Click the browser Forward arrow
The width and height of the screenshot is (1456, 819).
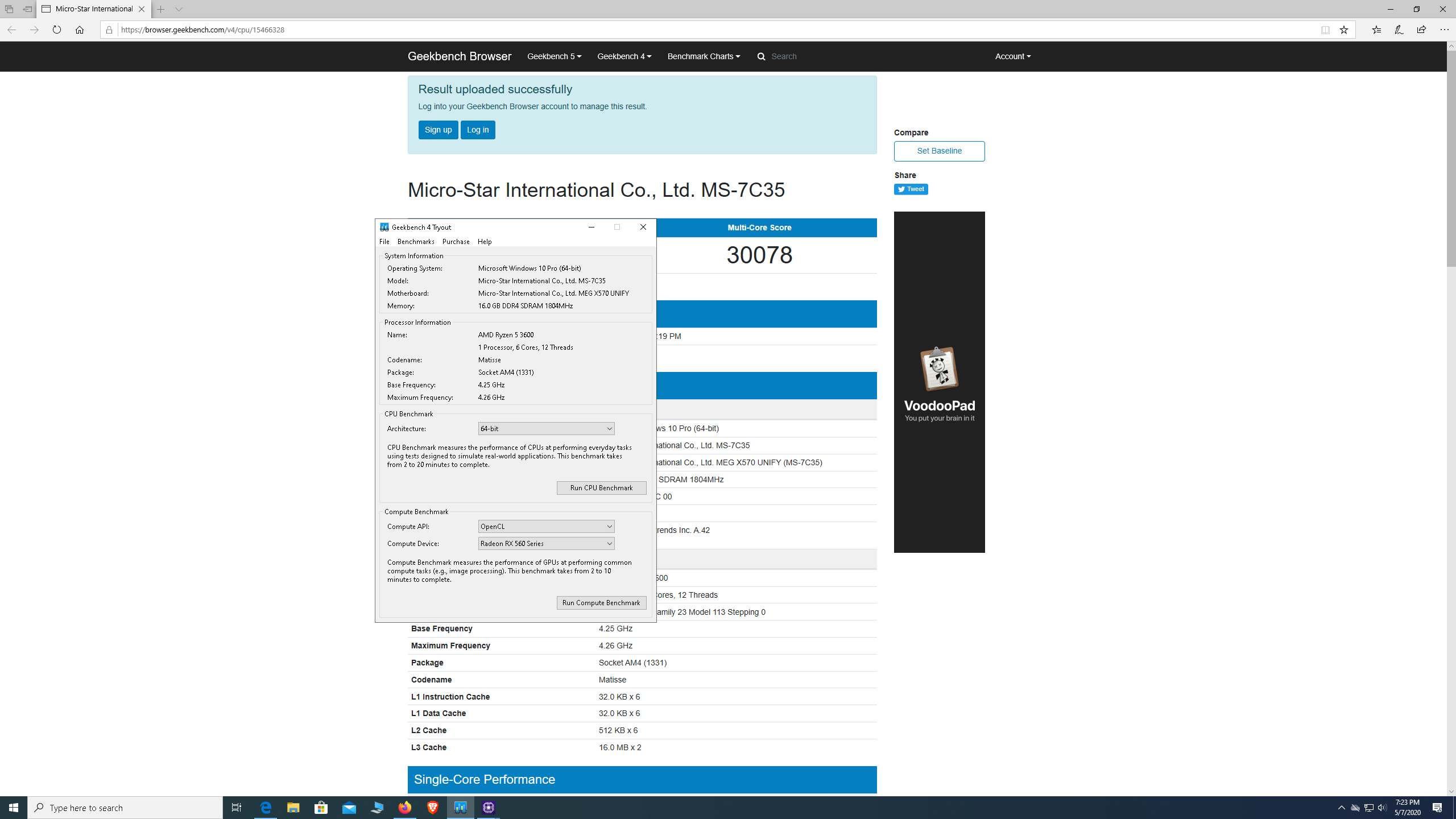[x=34, y=30]
